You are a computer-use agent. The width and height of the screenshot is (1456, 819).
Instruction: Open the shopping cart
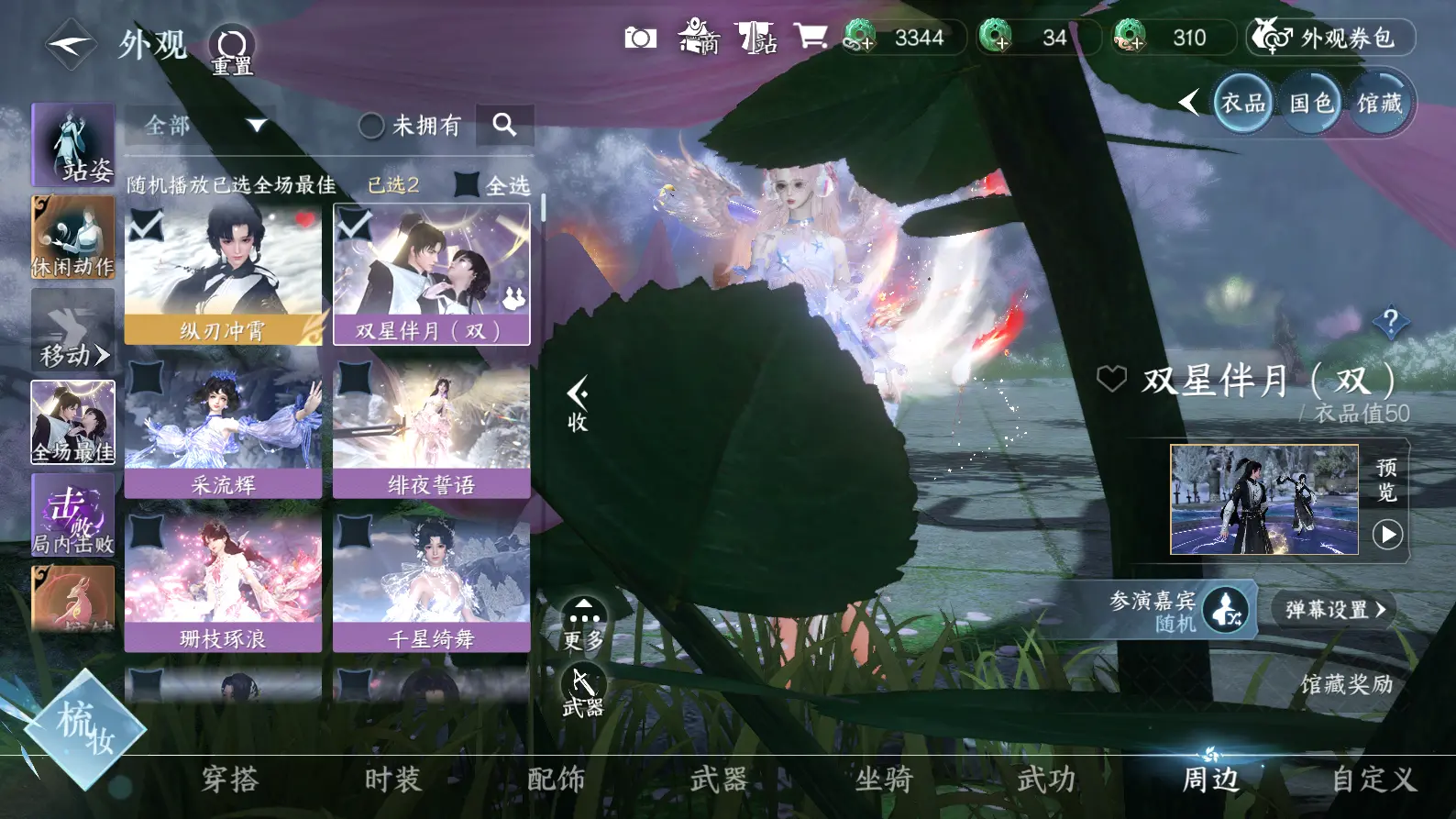811,37
